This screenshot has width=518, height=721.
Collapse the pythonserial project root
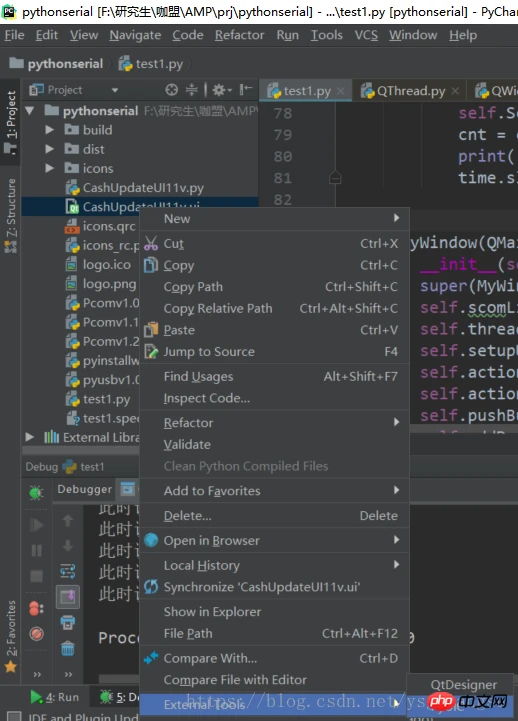(x=30, y=111)
